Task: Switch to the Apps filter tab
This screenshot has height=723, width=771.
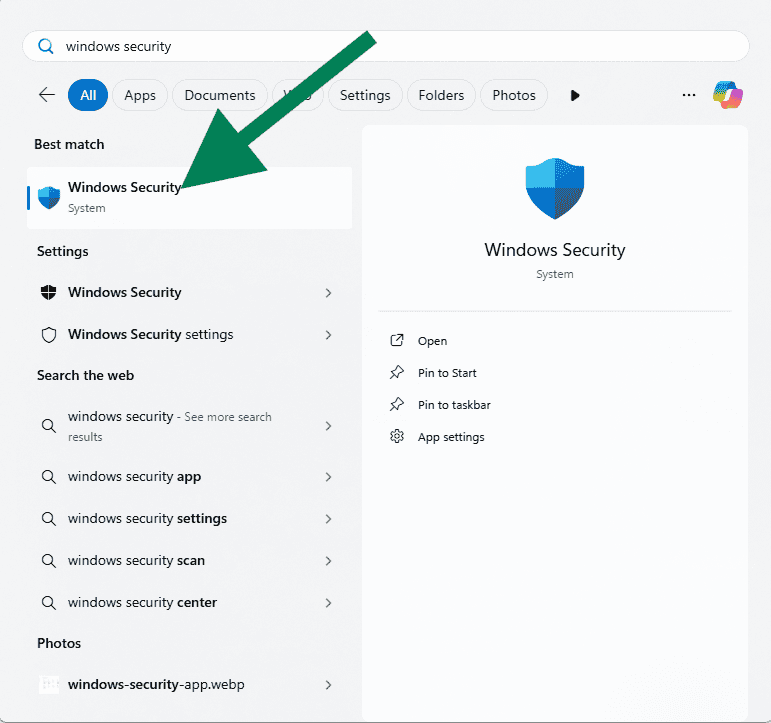Action: pos(140,95)
